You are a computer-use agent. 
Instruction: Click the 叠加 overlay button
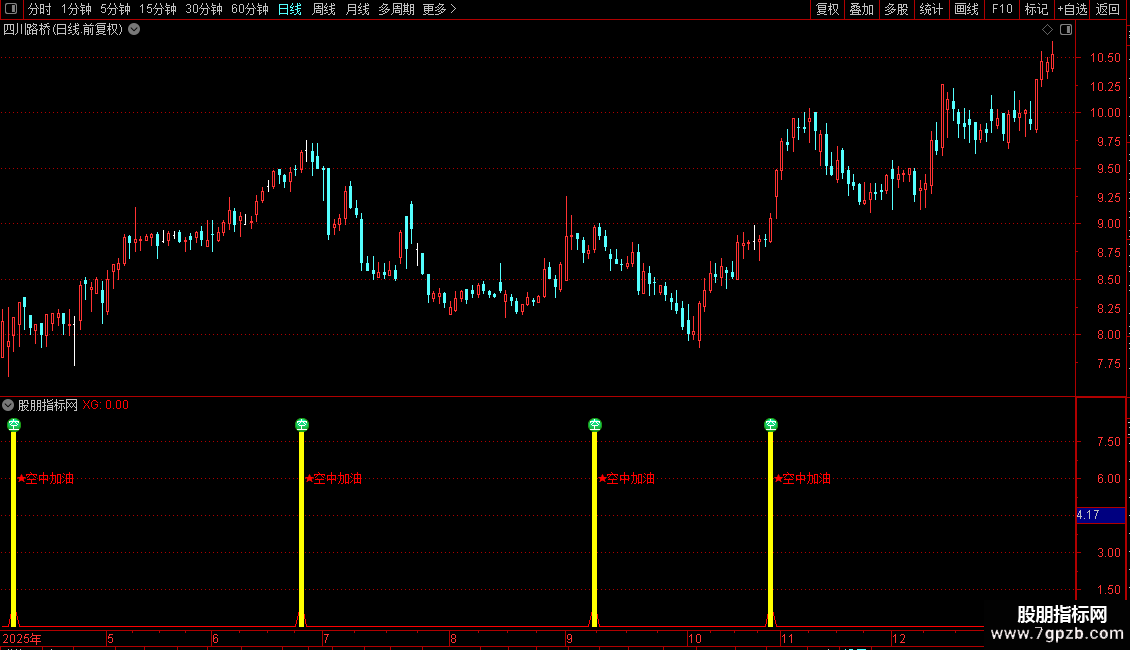861,9
